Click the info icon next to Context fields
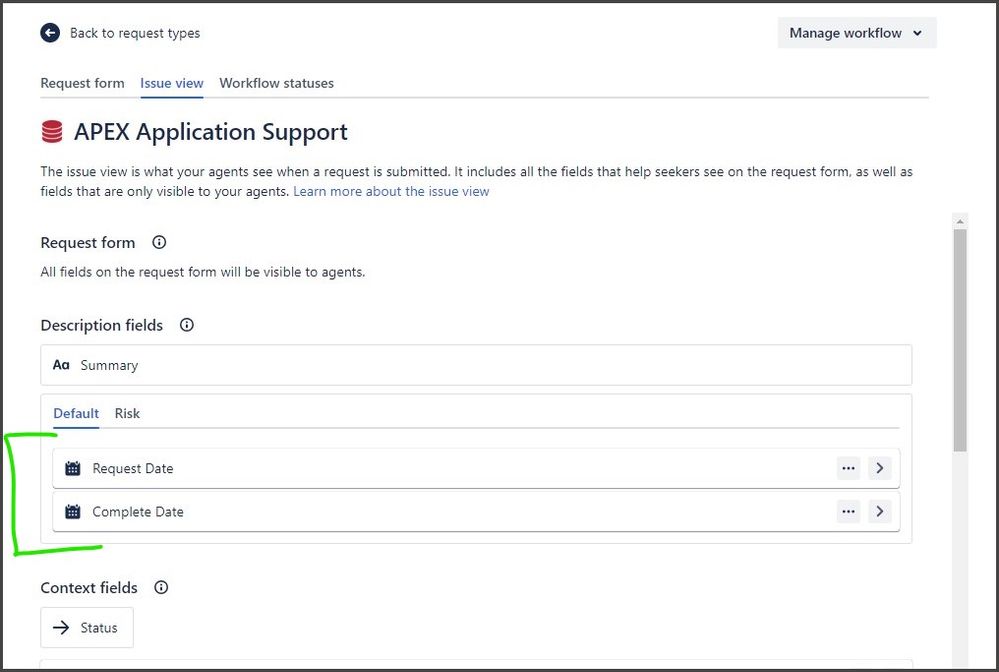Screen dimensions: 999x672 (160, 587)
